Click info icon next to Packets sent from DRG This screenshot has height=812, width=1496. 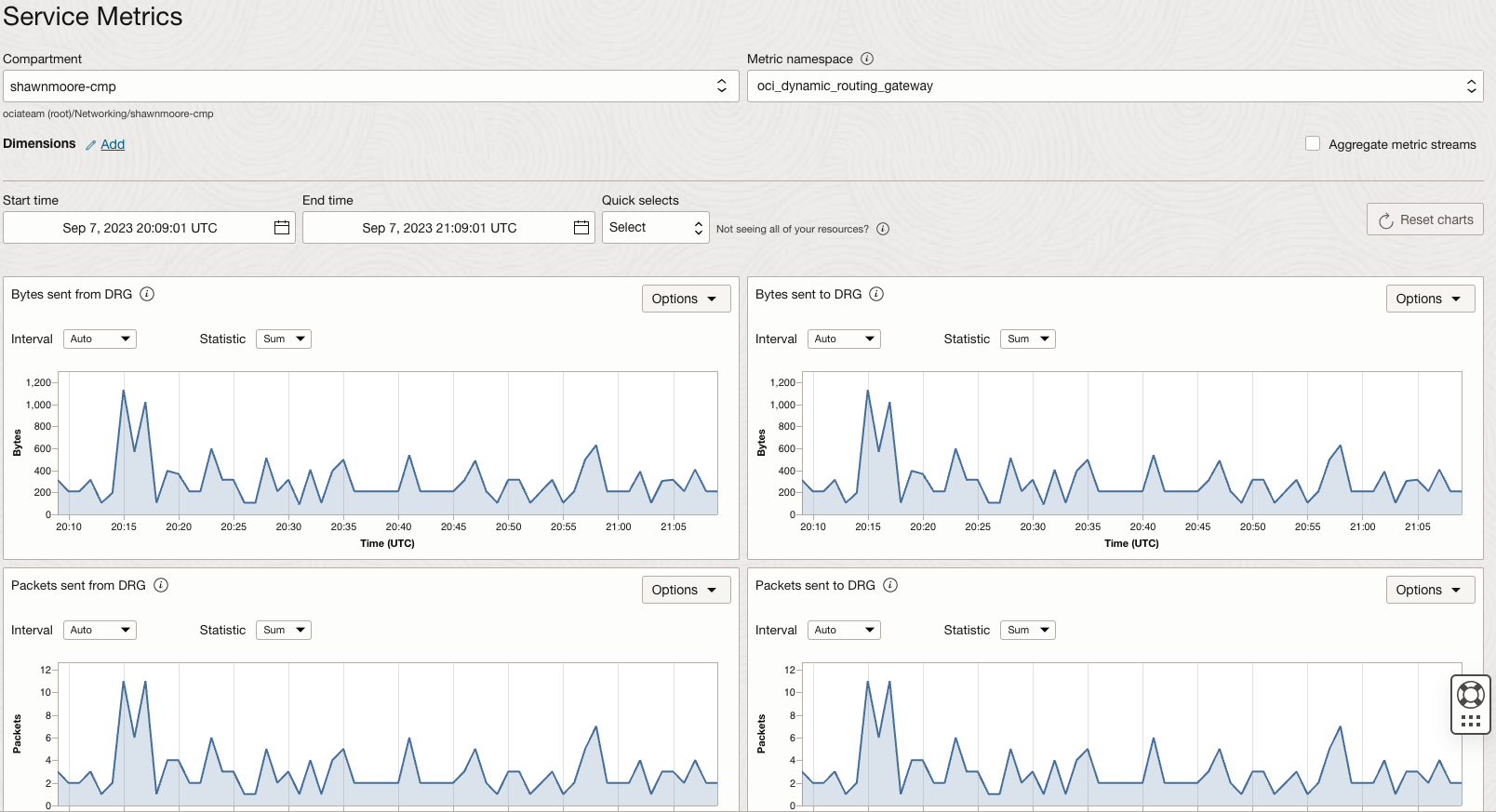(161, 585)
